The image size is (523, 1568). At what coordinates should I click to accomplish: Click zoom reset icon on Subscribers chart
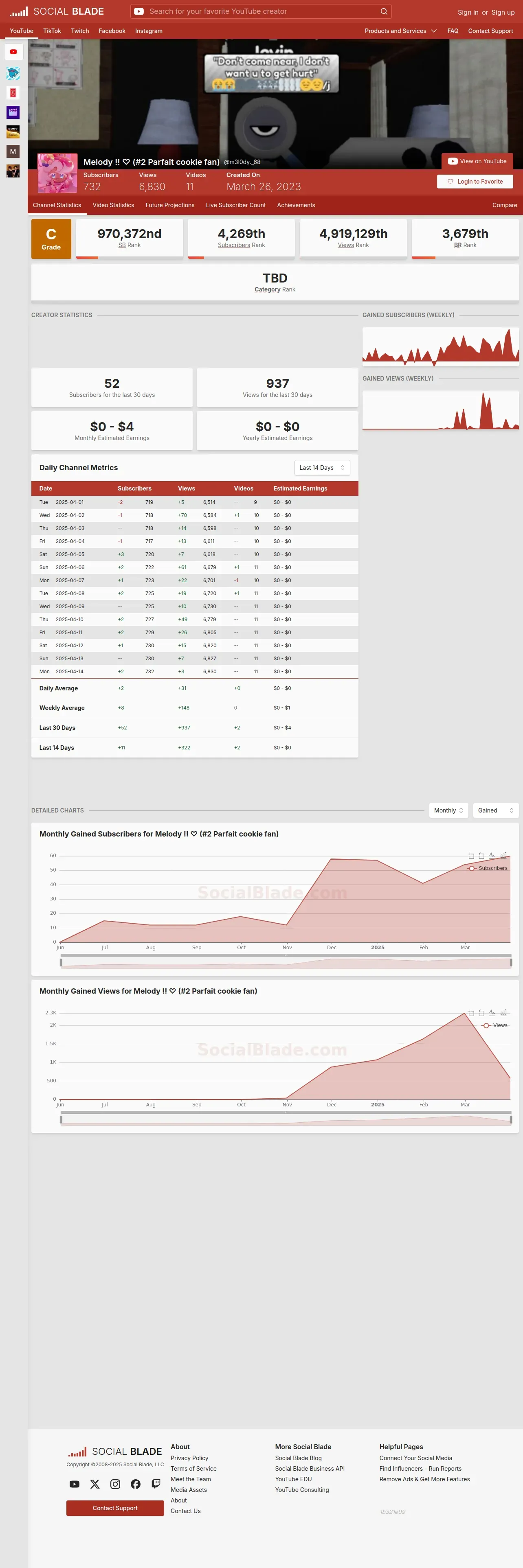click(x=481, y=856)
